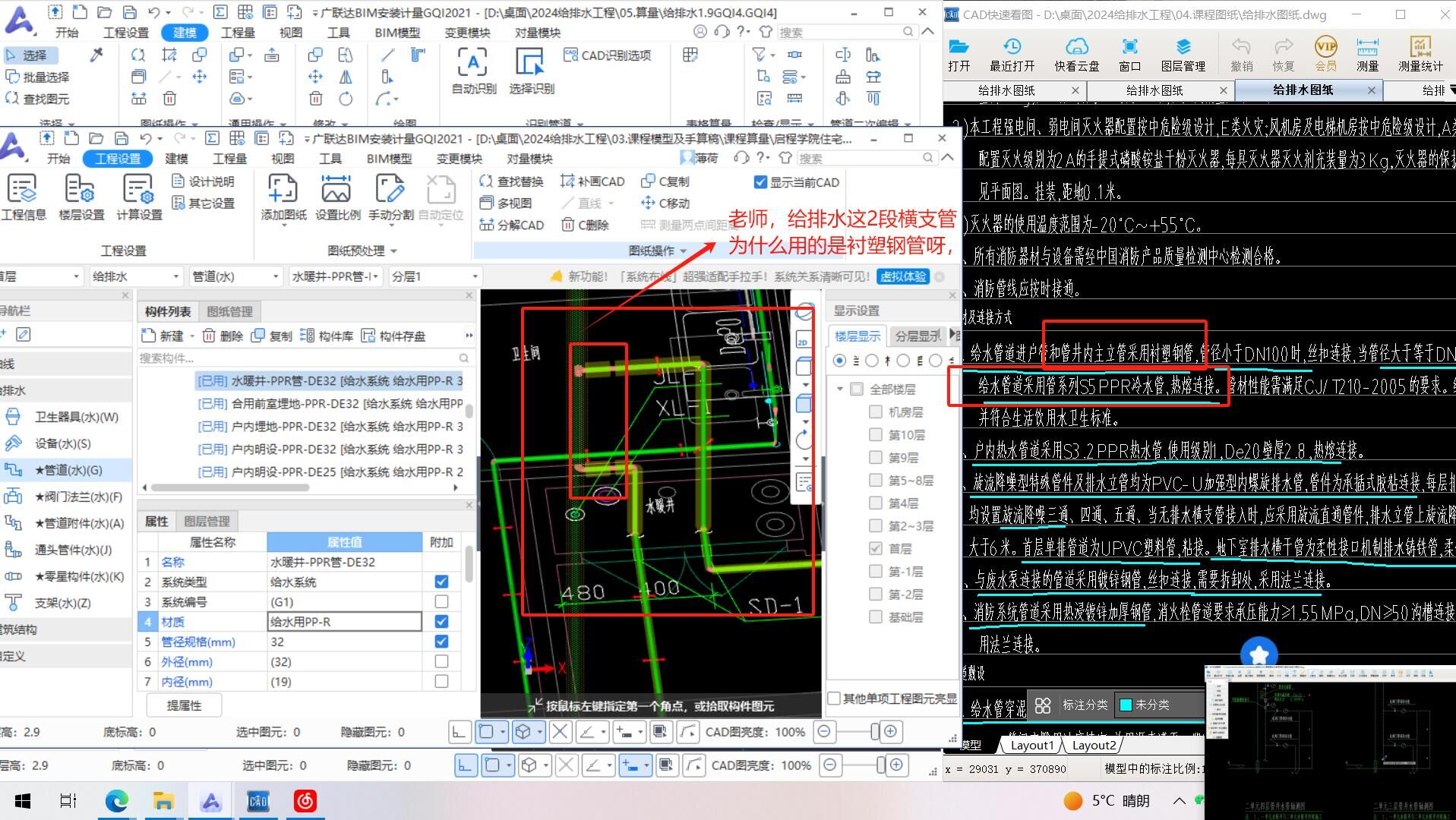Open the 水暖井-PPR管 component dropdown
1456x820 pixels.
pos(335,276)
